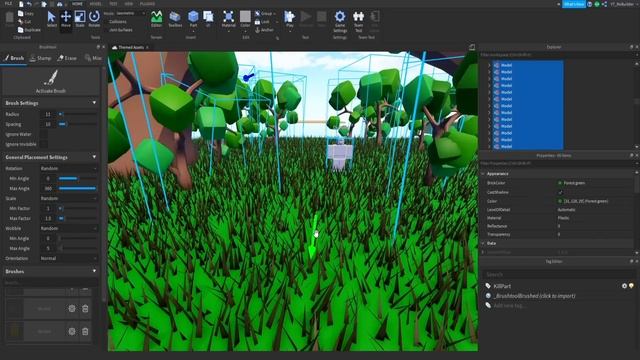Click the Min Angle rotation value field
This screenshot has height=360, width=640.
[x=48, y=178]
